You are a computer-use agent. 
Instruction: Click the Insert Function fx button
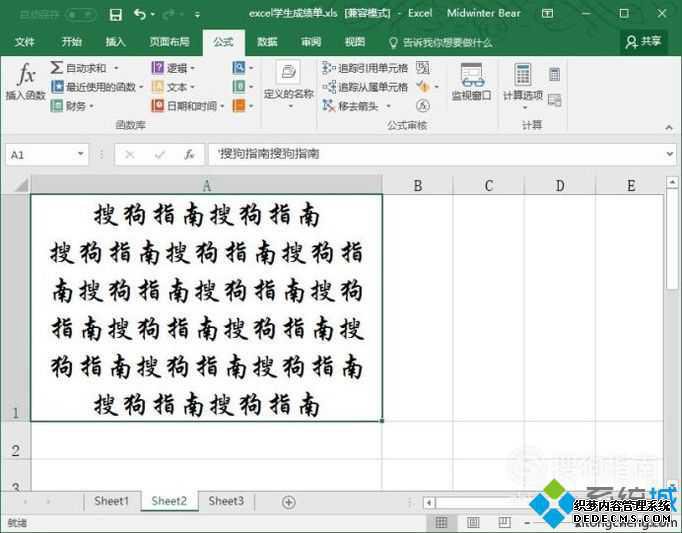coord(25,81)
